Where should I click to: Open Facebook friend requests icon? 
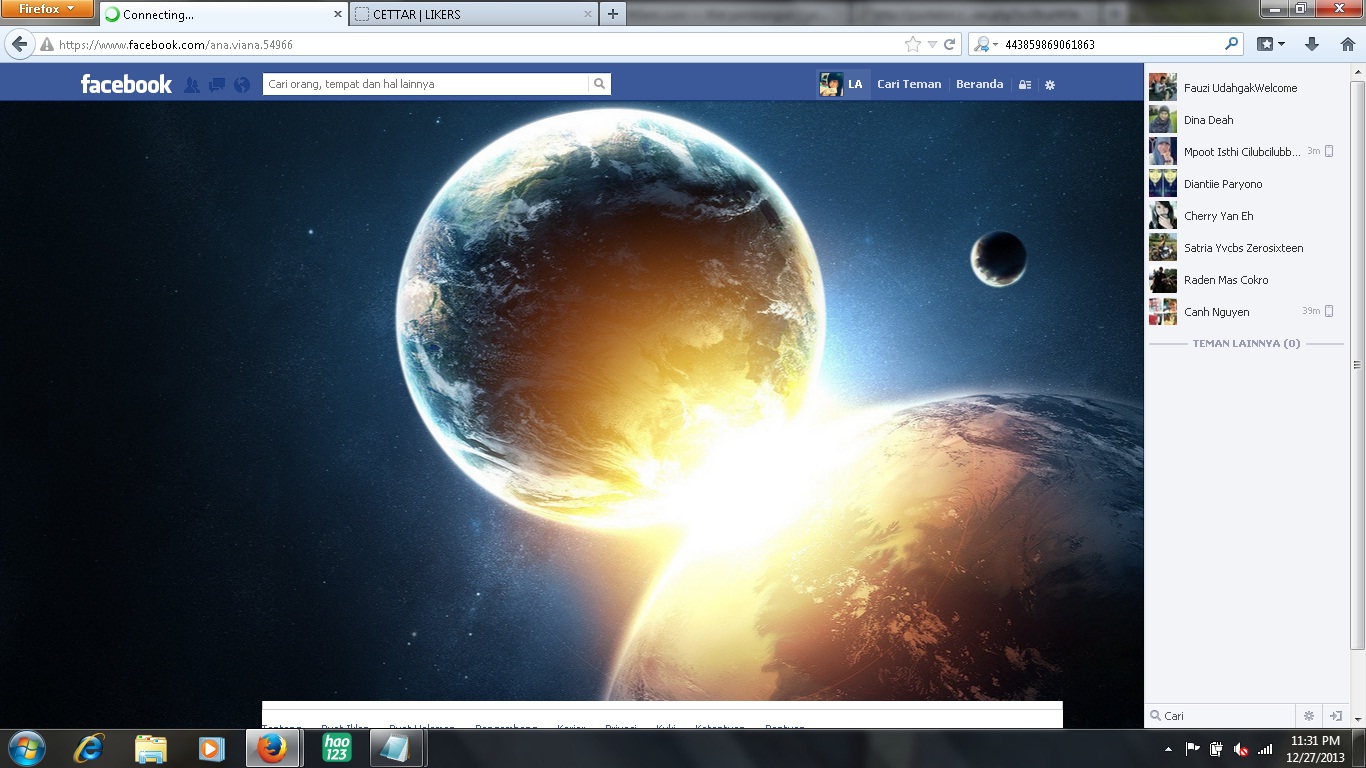click(192, 85)
